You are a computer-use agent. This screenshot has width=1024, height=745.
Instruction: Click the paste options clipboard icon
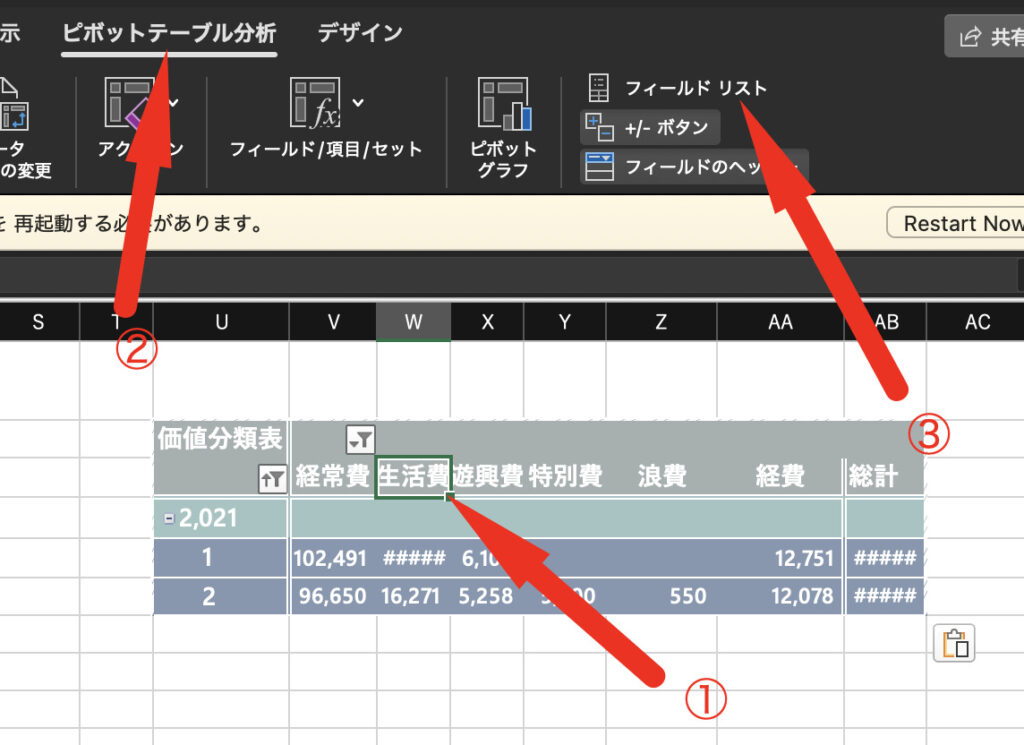click(x=954, y=643)
